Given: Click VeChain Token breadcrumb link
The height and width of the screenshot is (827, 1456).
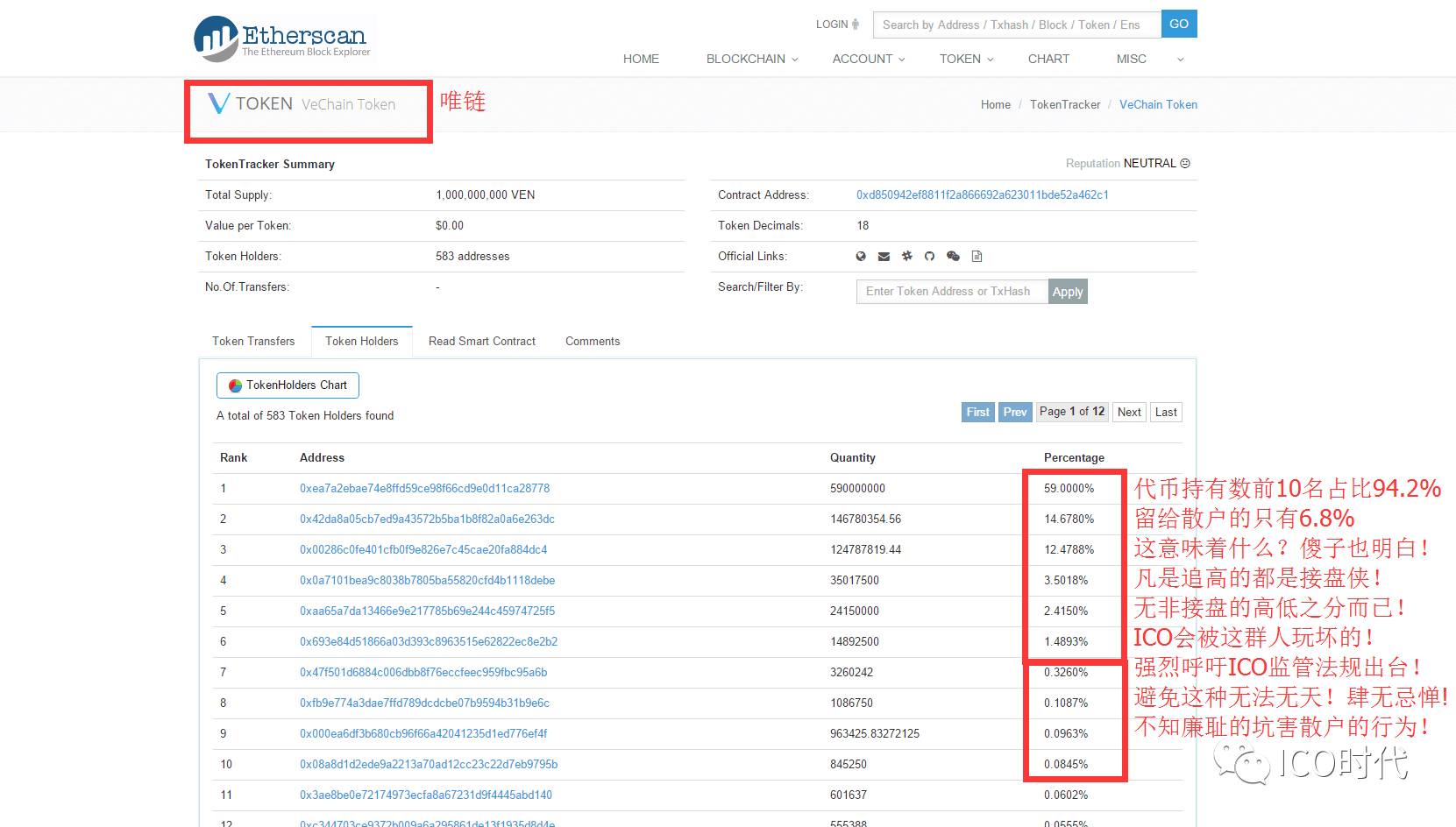Looking at the screenshot, I should [1158, 104].
